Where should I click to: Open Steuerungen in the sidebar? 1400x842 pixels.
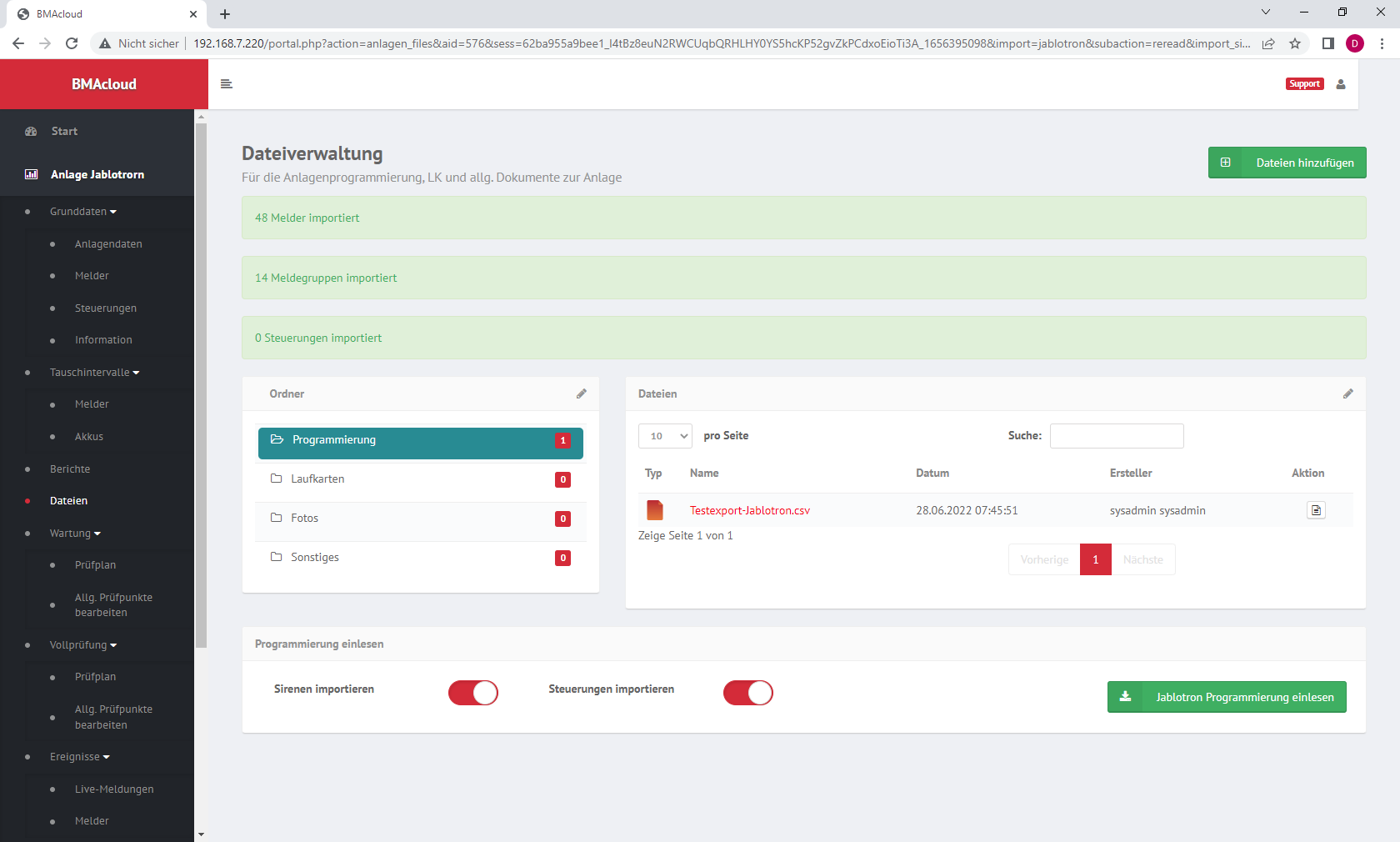[x=106, y=308]
